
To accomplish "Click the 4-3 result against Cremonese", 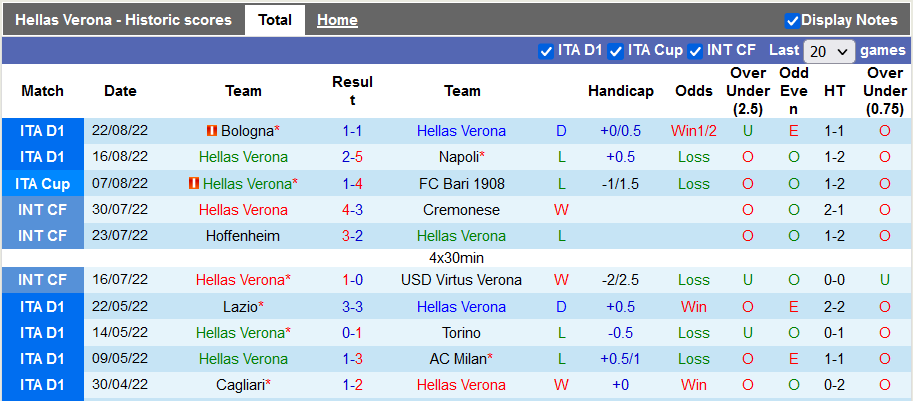I will pyautogui.click(x=352, y=210).
